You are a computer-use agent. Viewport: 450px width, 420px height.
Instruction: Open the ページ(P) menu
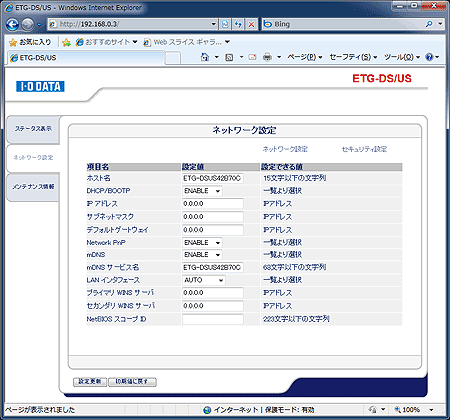[x=305, y=57]
